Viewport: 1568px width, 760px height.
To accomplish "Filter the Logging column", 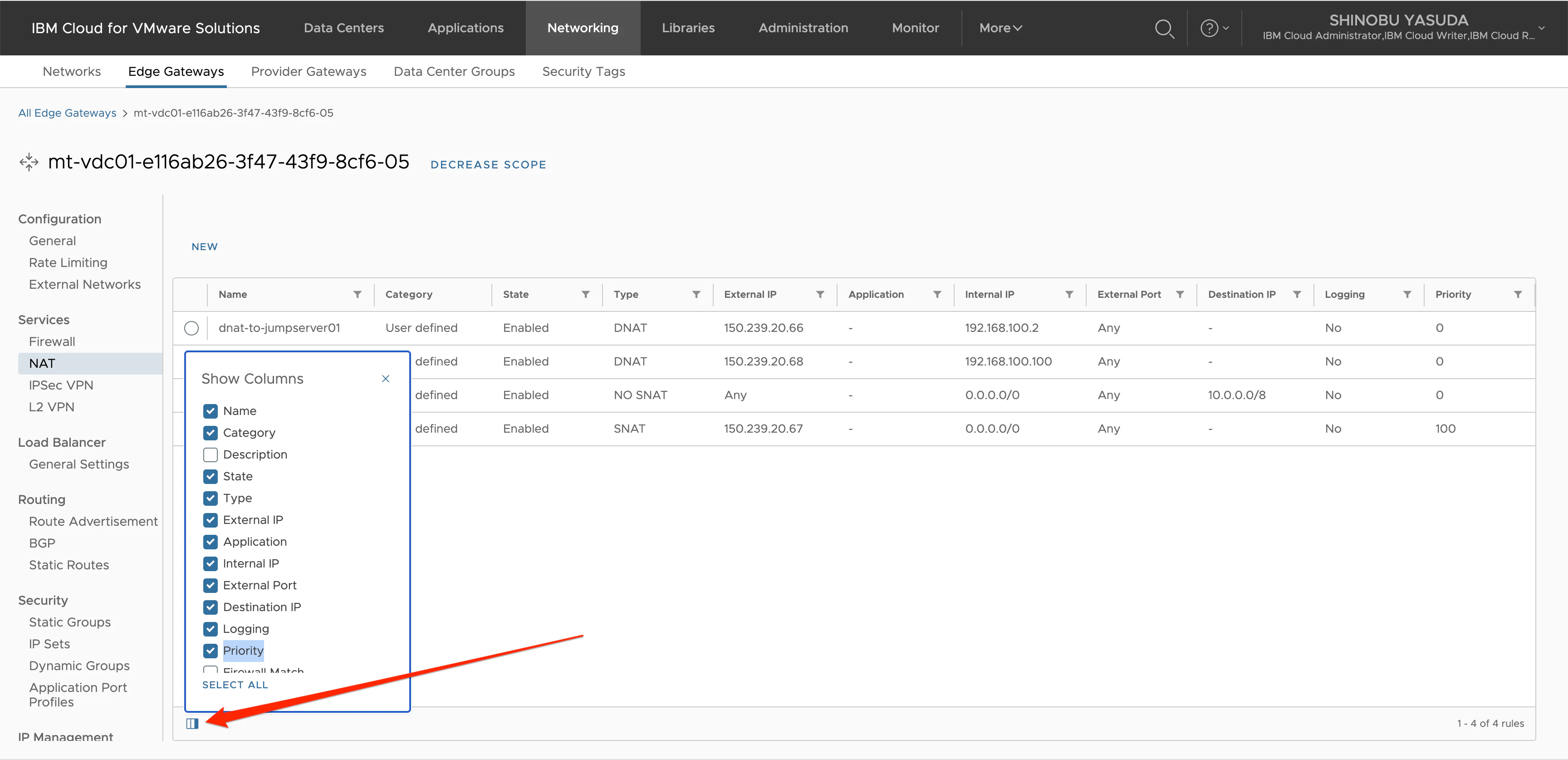I will tap(1406, 295).
